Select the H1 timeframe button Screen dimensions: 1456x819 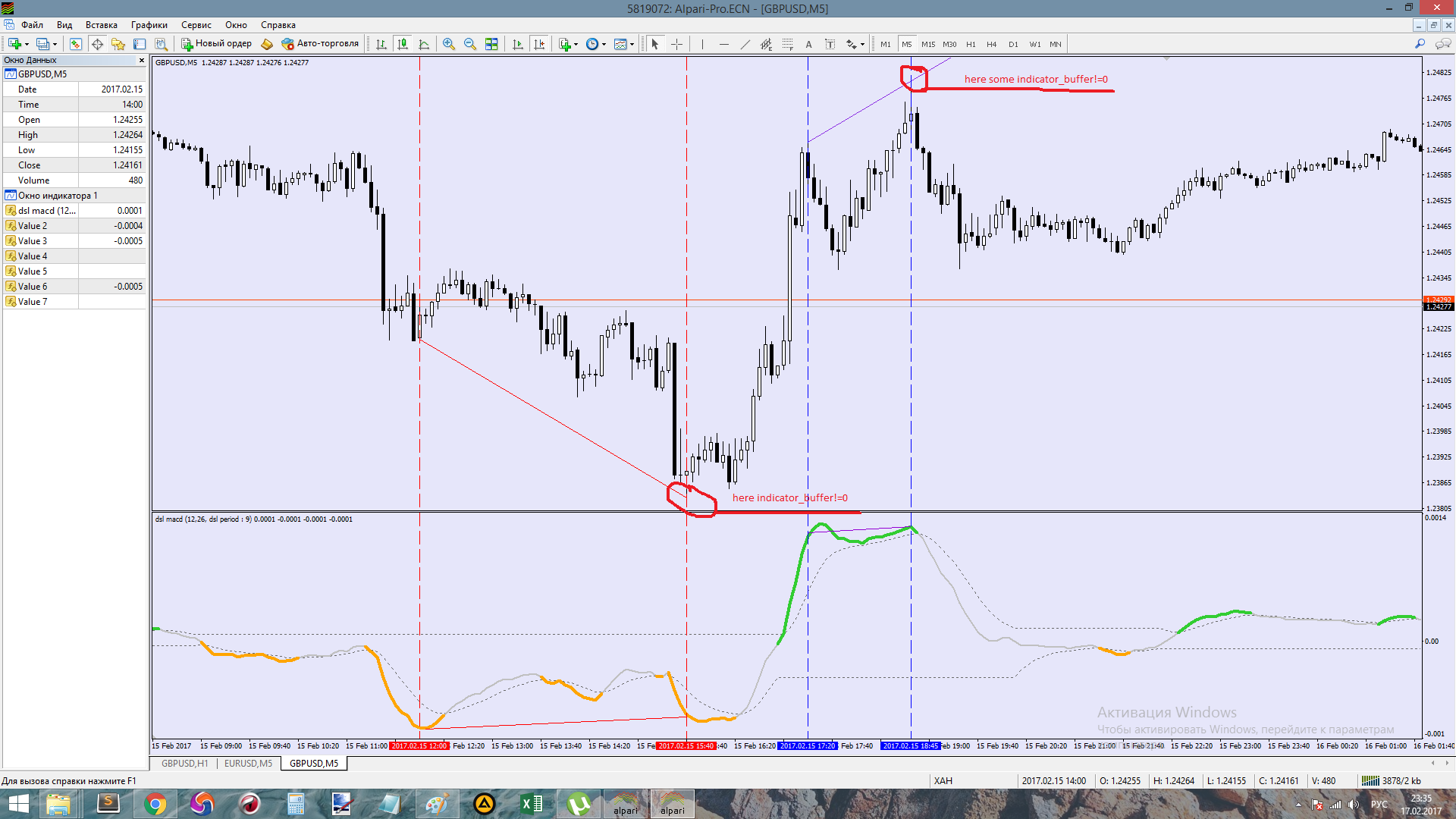[971, 44]
